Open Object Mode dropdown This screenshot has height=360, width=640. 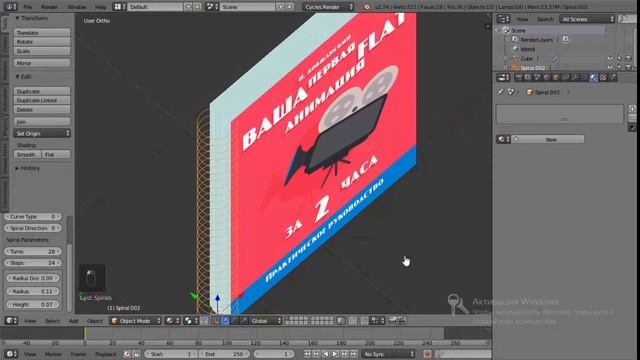click(136, 321)
